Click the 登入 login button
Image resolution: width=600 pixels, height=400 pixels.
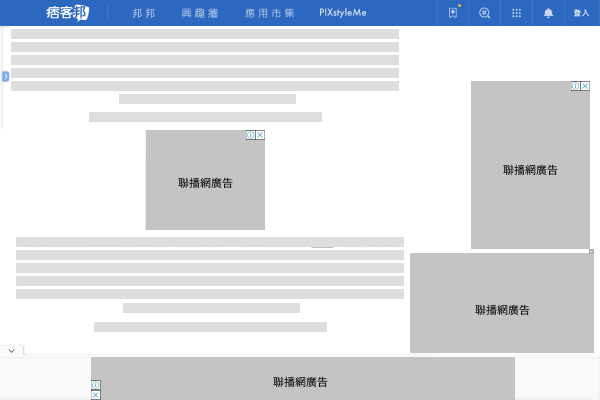click(x=581, y=13)
